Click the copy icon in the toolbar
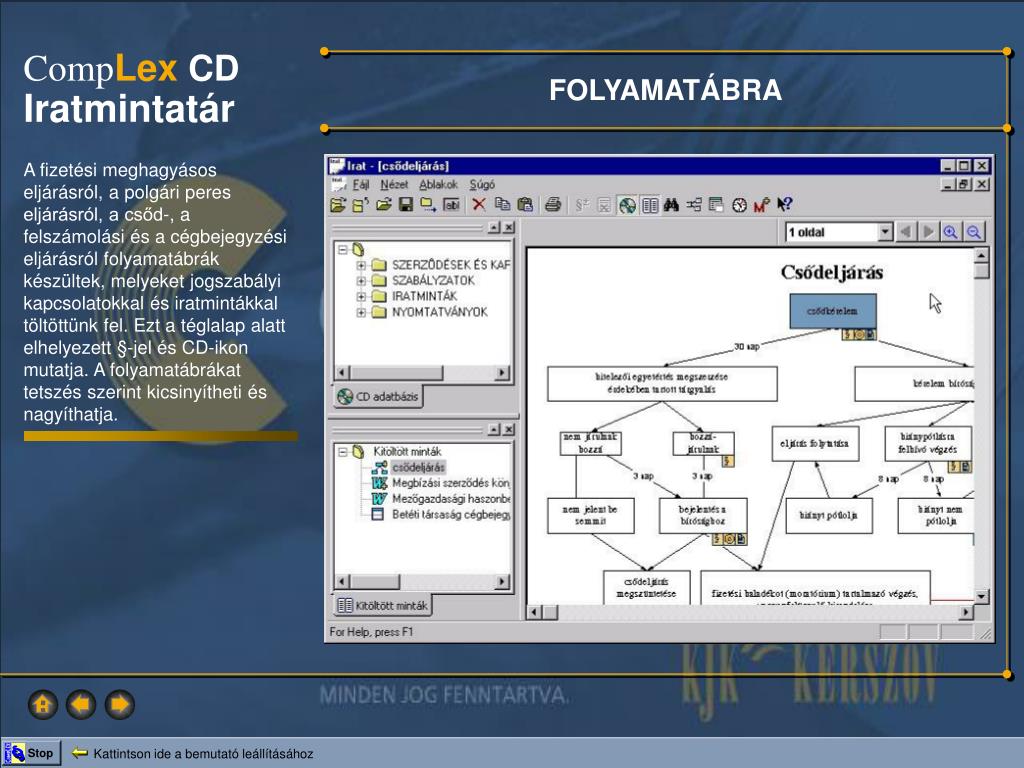Image resolution: width=1024 pixels, height=768 pixels. tap(502, 205)
